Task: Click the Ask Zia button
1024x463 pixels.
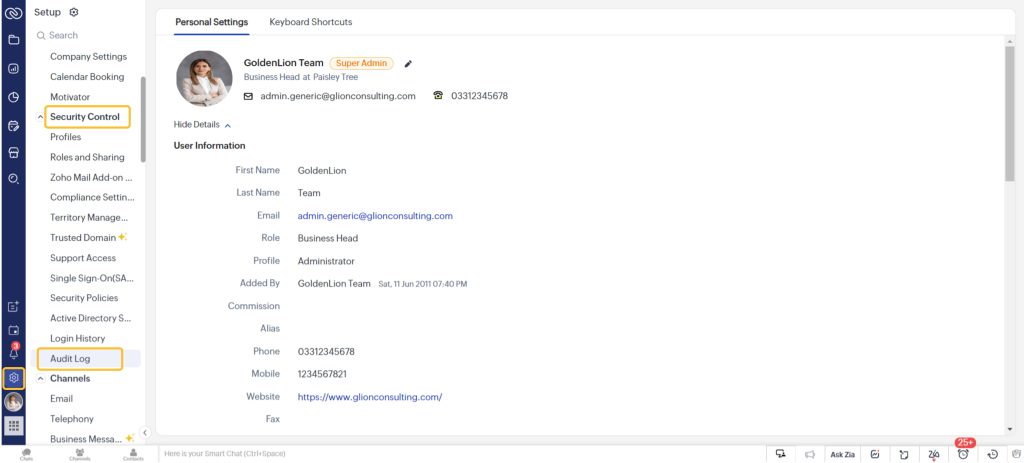Action: [842, 454]
